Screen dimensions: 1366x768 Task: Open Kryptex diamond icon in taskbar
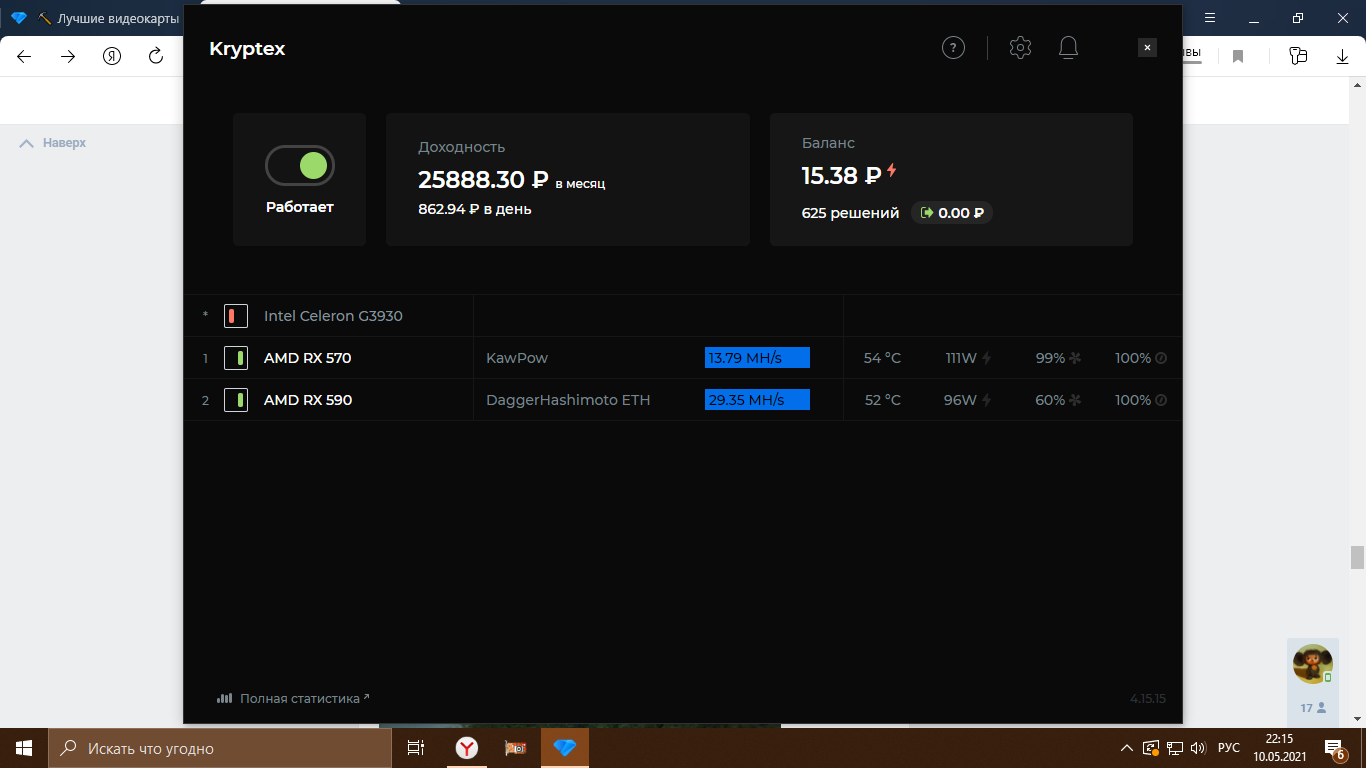tap(564, 748)
